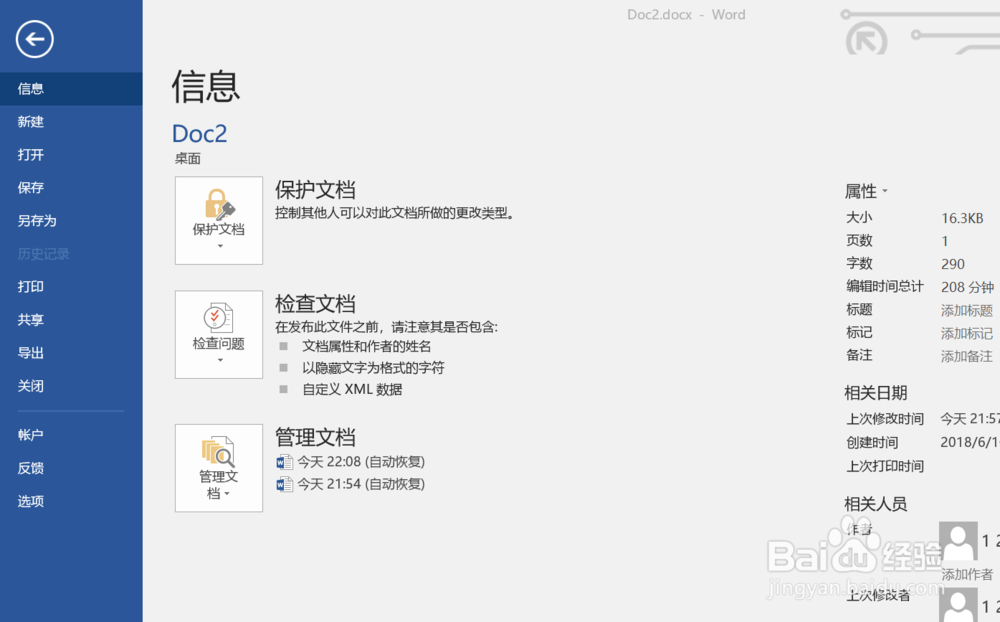Open the 保护文档 dropdown arrow
The width and height of the screenshot is (1000, 622).
pyautogui.click(x=218, y=248)
